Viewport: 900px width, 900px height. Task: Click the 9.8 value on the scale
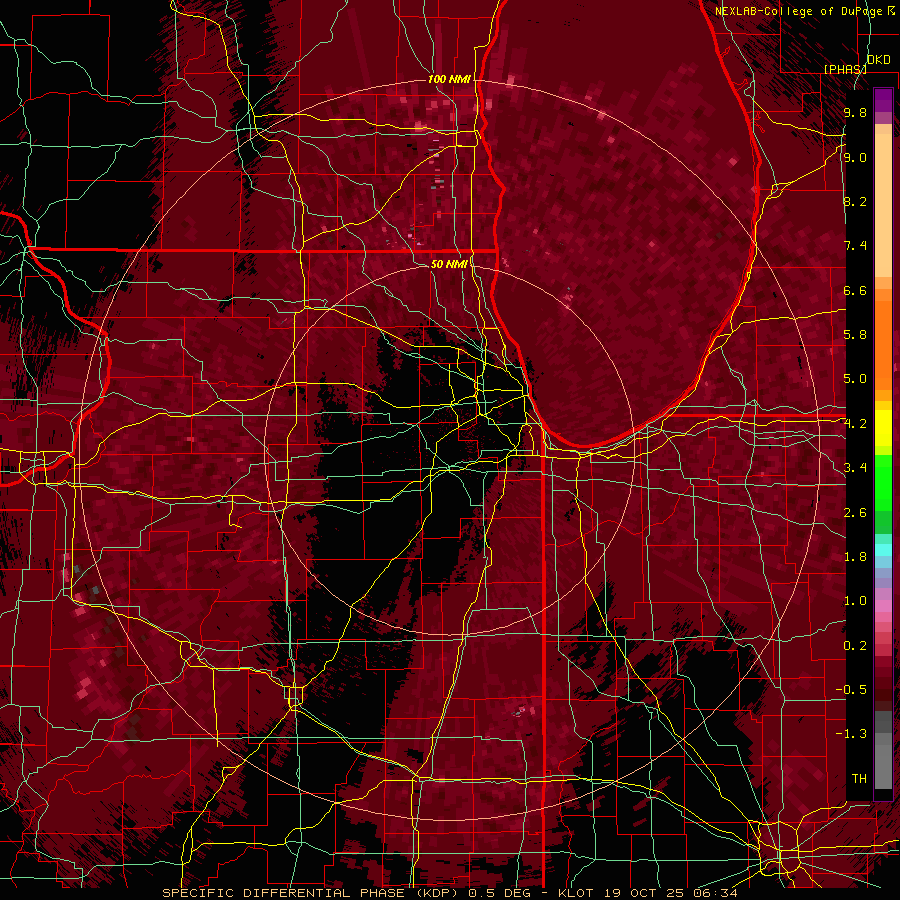coord(855,112)
